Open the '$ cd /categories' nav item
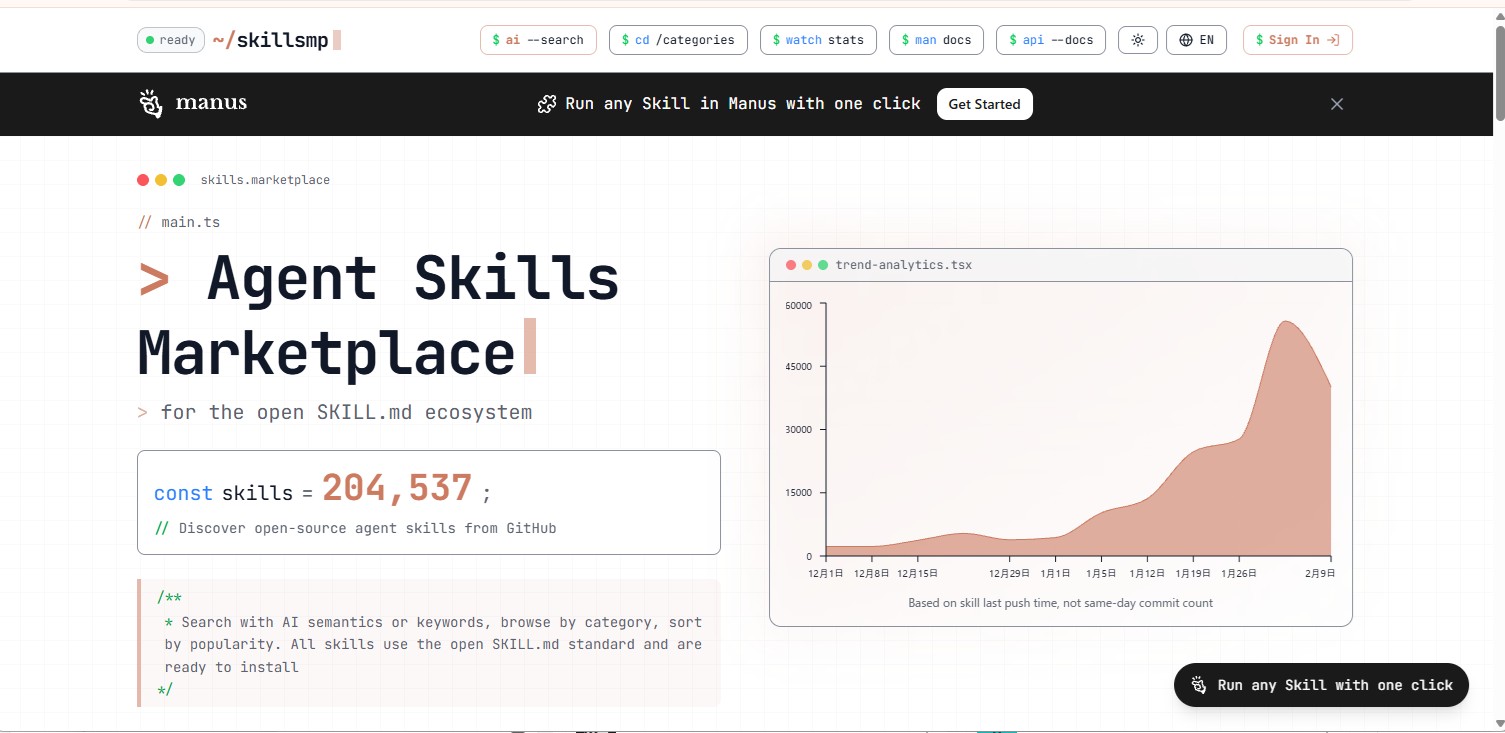1505x733 pixels. click(x=678, y=40)
